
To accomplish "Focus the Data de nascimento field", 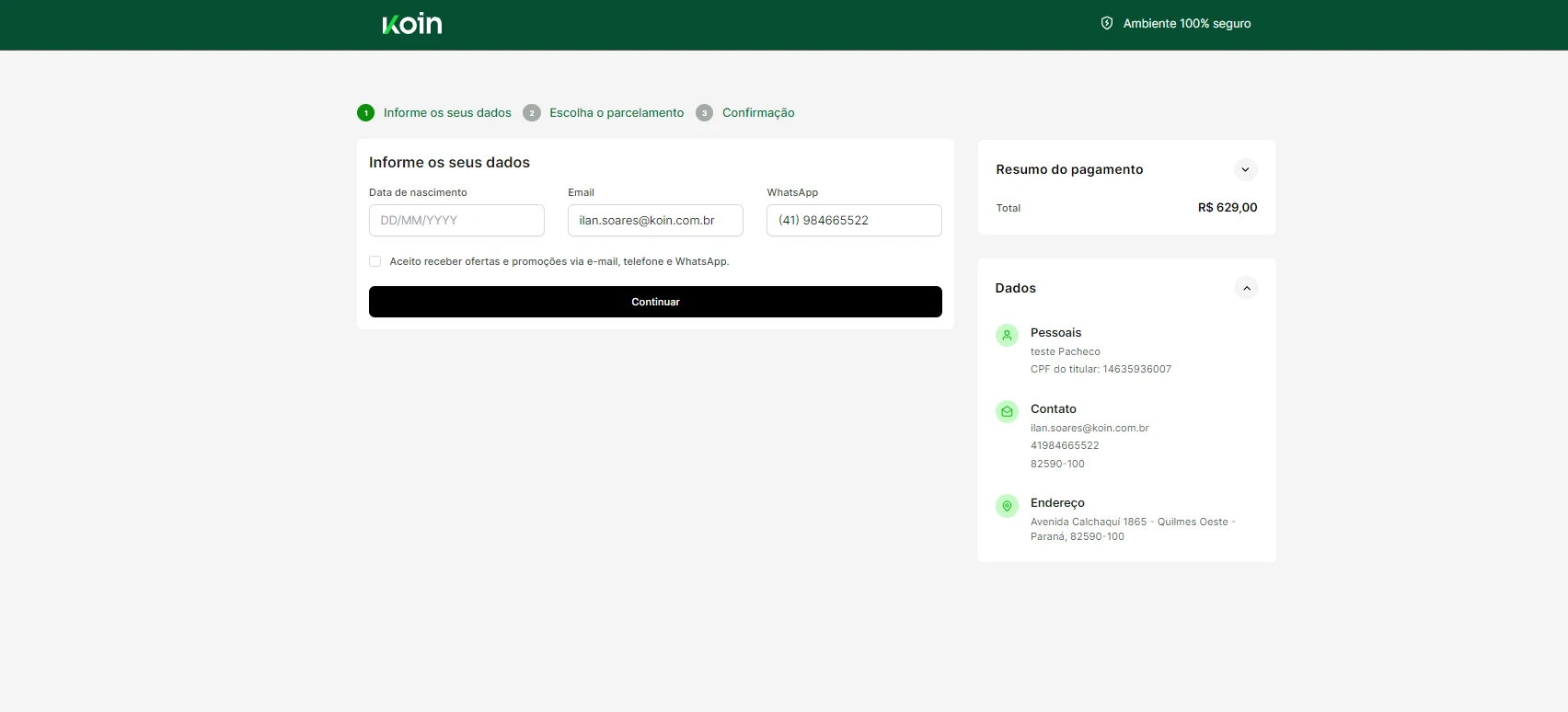I will [456, 221].
